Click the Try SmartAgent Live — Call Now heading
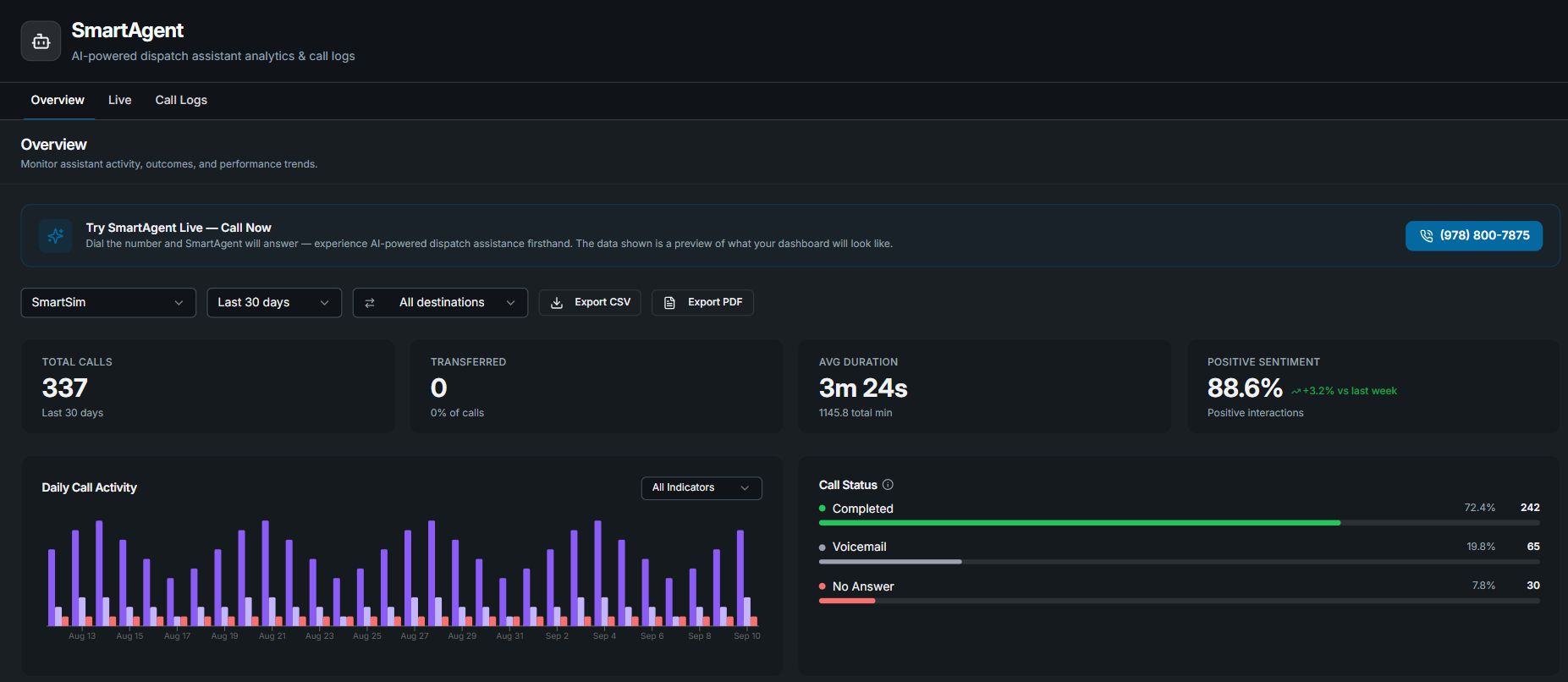Screen dimensions: 1568x682 [179, 228]
